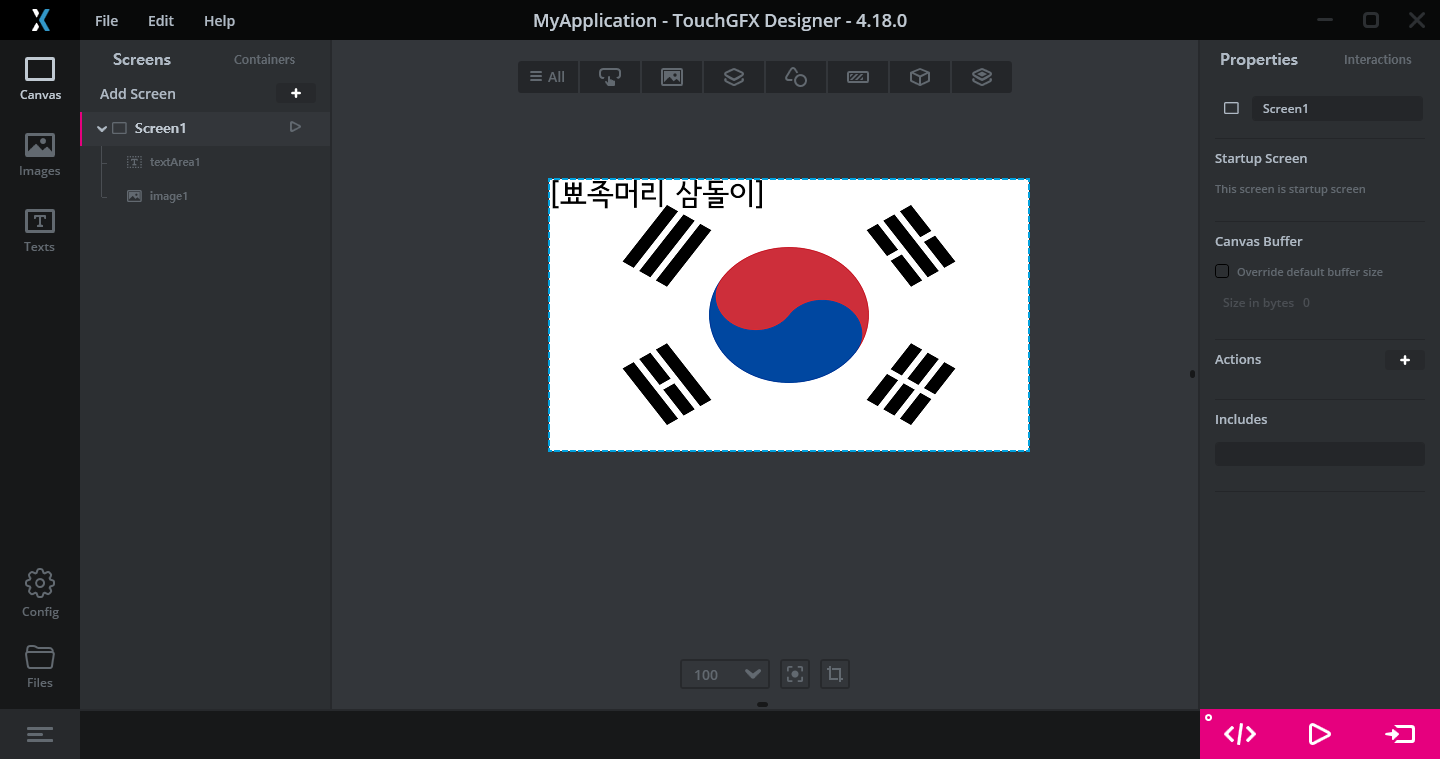The image size is (1440, 759).
Task: Open the Progress Indicators widget category icon
Action: (x=858, y=77)
